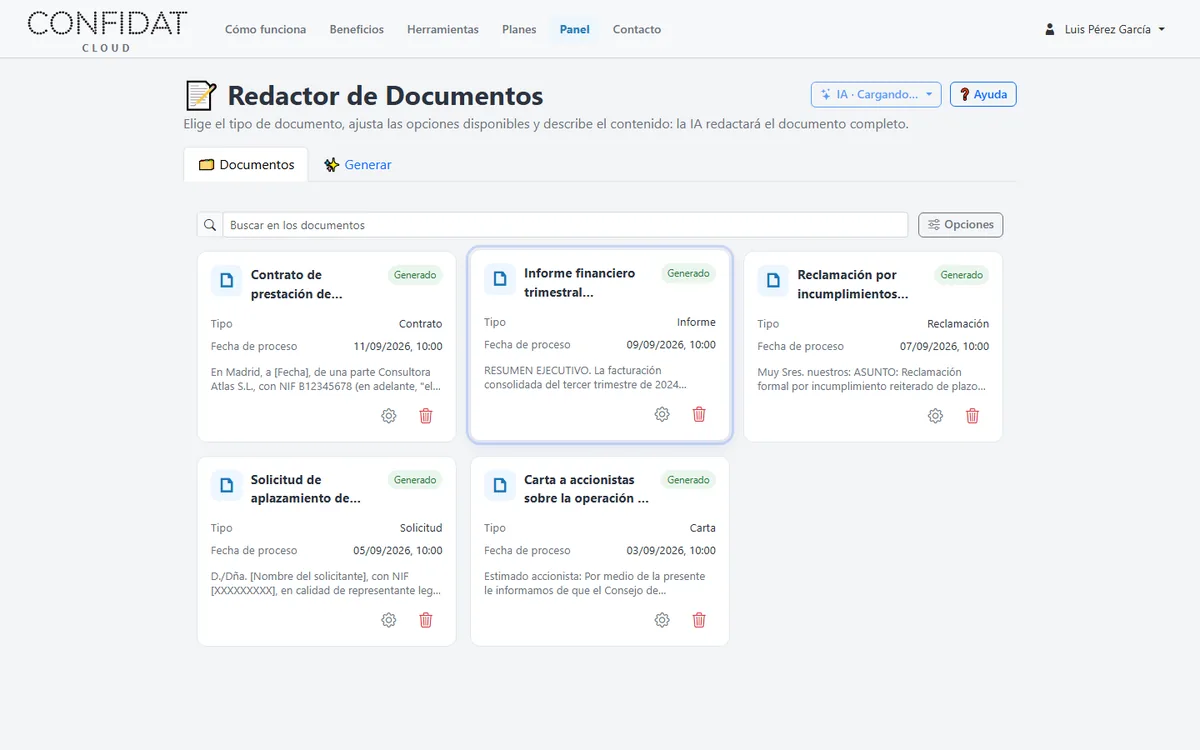Screen dimensions: 1200x750
Task: Click the Estimado accionista preview text
Action: click(x=596, y=583)
